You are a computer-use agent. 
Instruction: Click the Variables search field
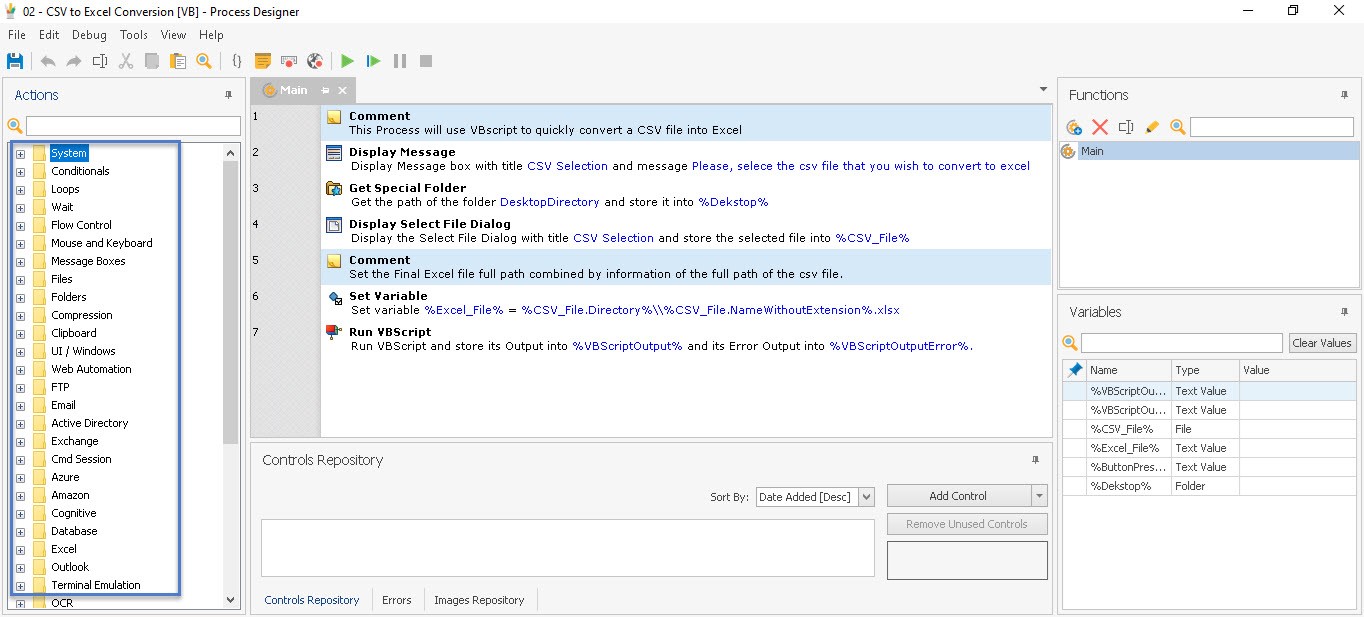click(1181, 342)
